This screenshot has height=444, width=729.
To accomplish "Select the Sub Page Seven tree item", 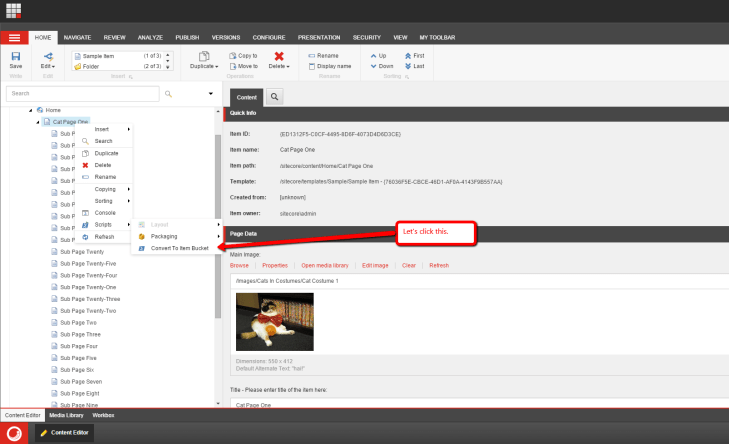I will pos(81,382).
